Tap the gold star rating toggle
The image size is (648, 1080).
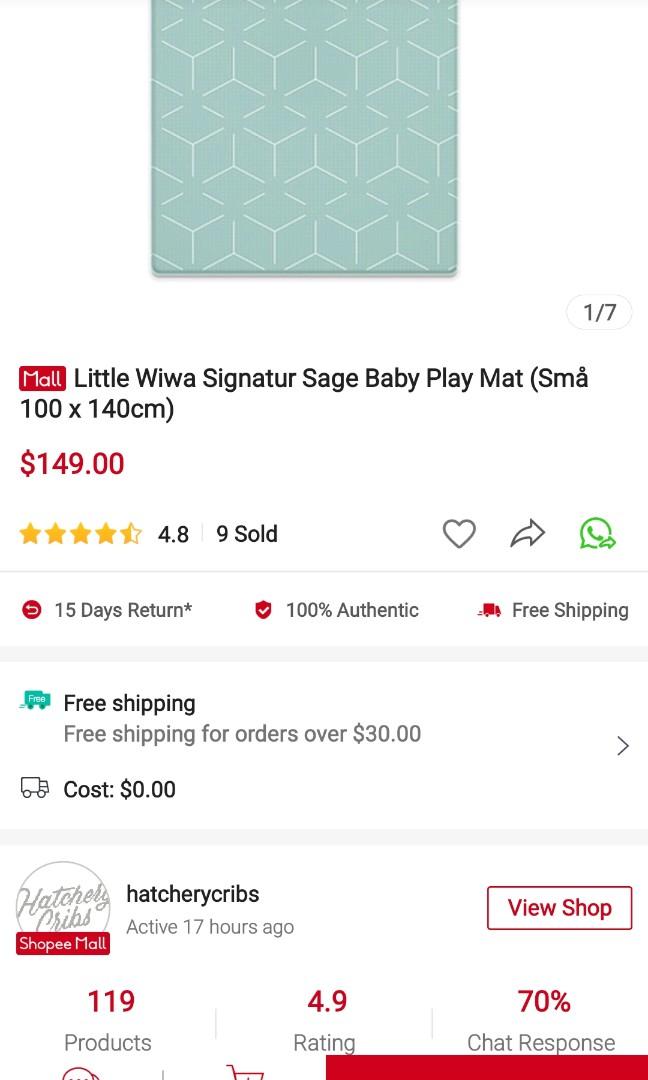[x=80, y=533]
